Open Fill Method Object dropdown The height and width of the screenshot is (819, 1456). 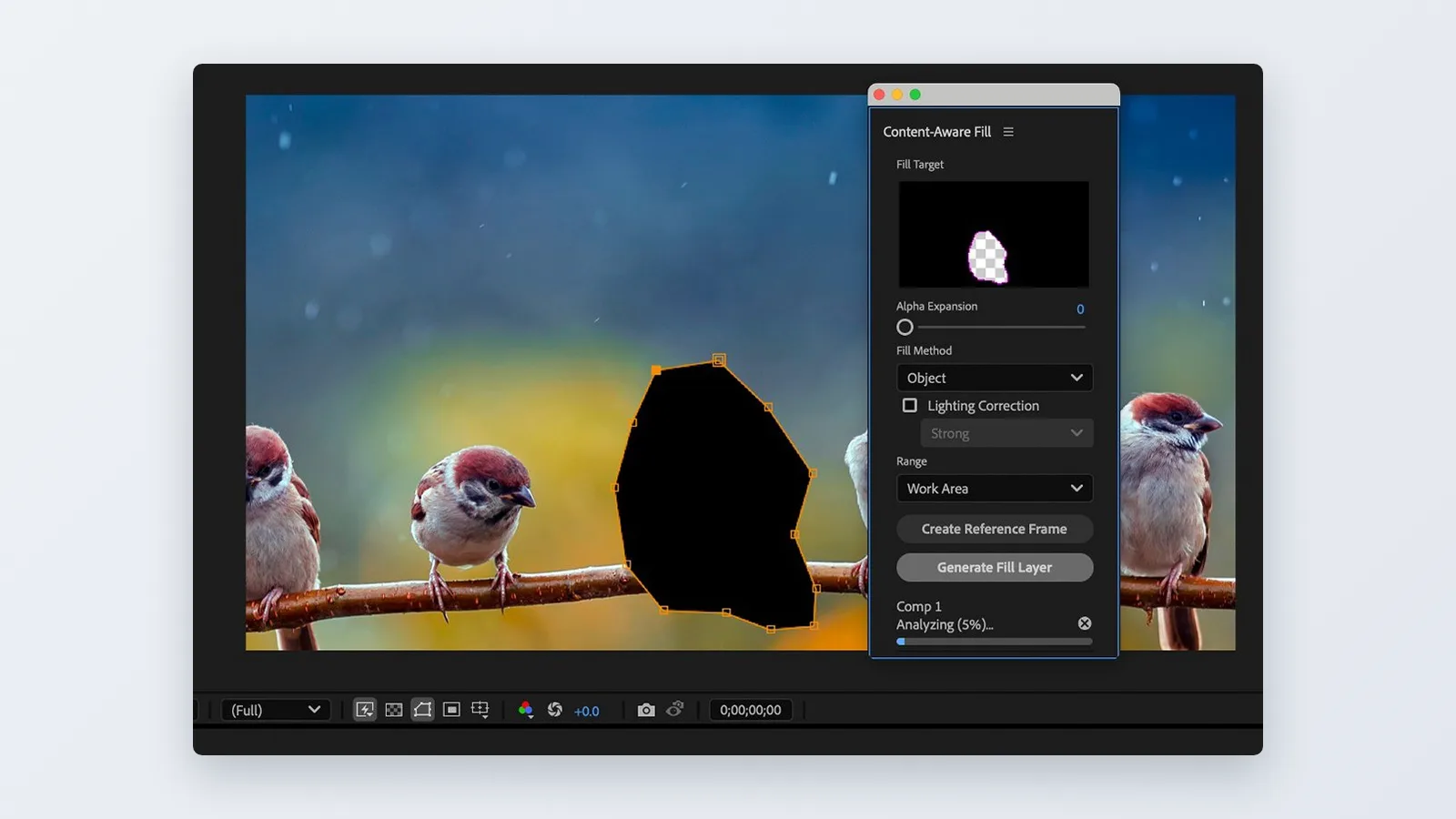click(x=995, y=378)
